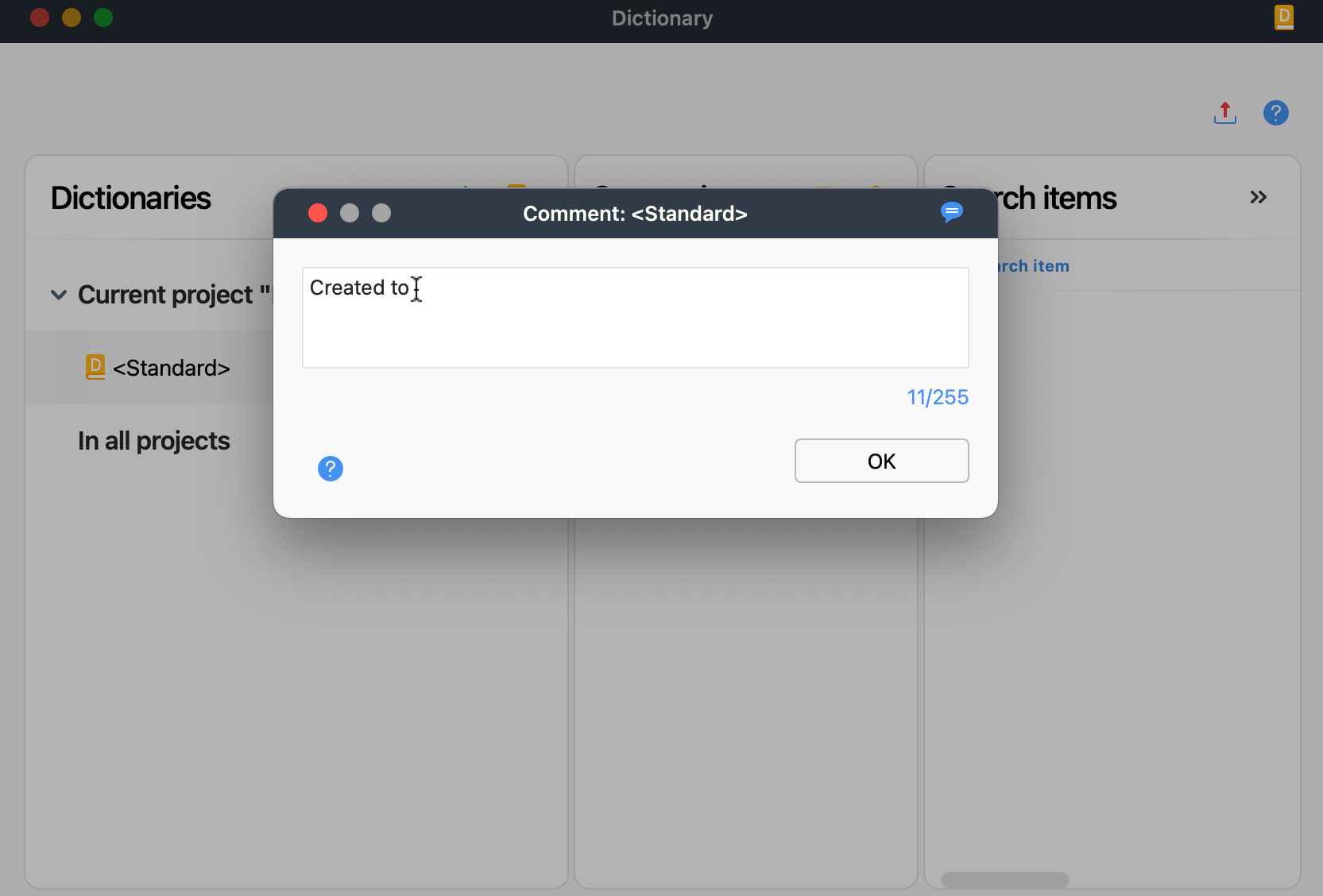1323x896 pixels.
Task: Click the Dictionaries panel heading
Action: point(131,198)
